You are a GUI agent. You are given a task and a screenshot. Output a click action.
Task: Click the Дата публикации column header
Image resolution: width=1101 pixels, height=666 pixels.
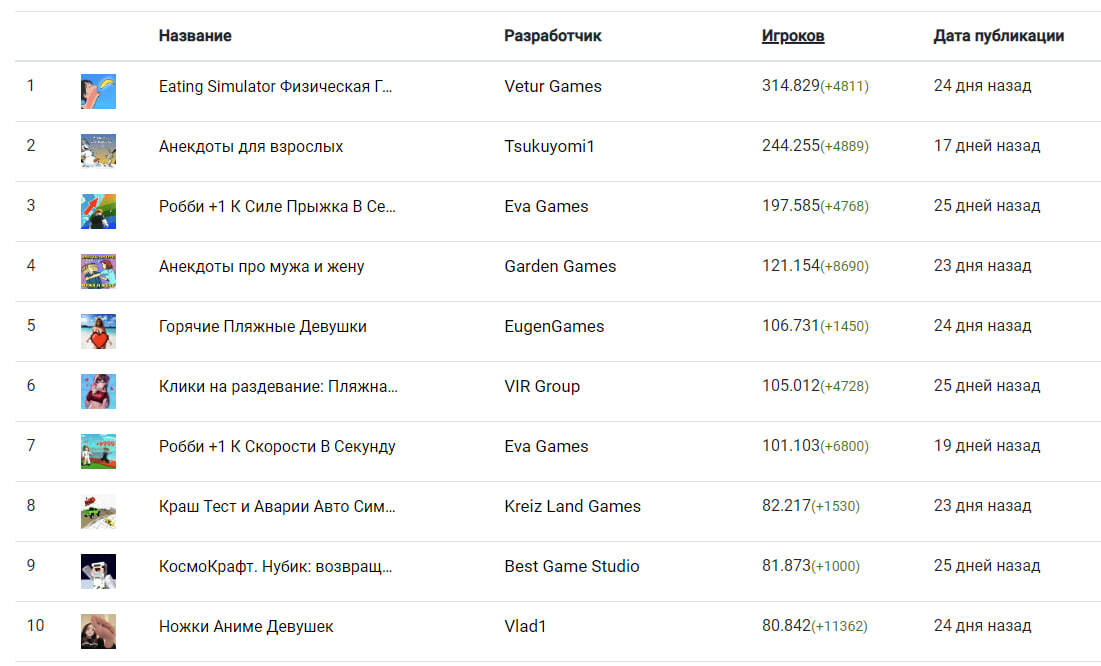pyautogui.click(x=998, y=36)
